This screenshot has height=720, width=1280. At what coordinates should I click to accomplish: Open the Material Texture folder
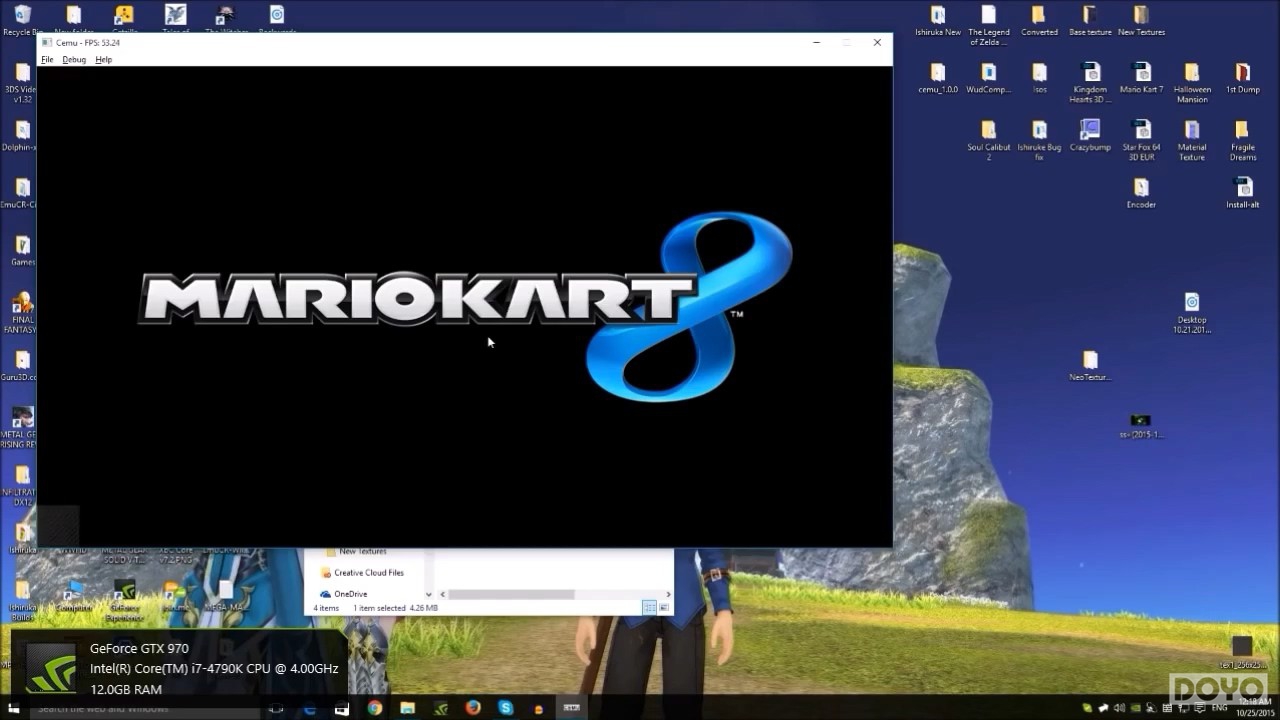(x=1192, y=140)
